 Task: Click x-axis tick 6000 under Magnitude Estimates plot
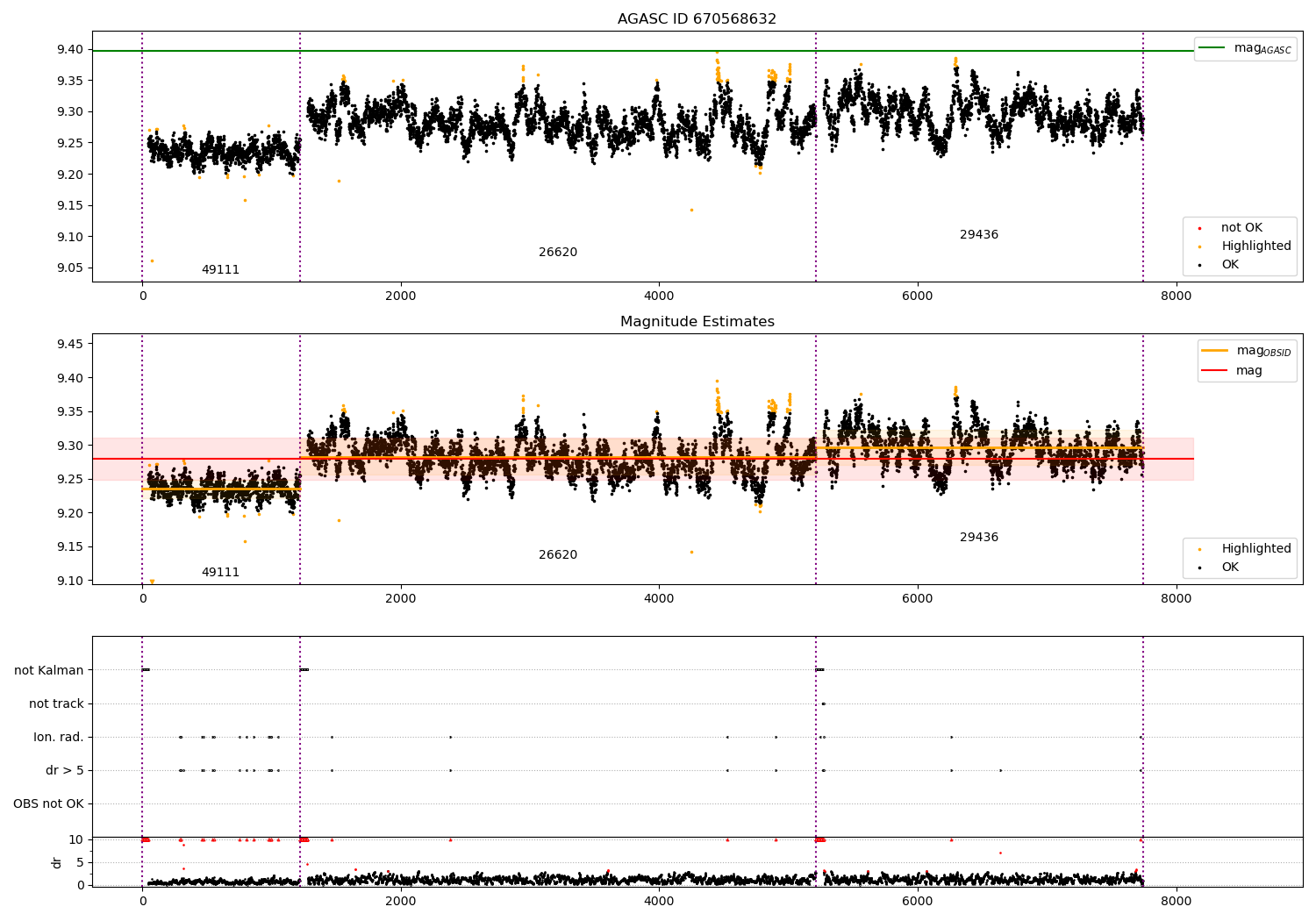(x=918, y=598)
